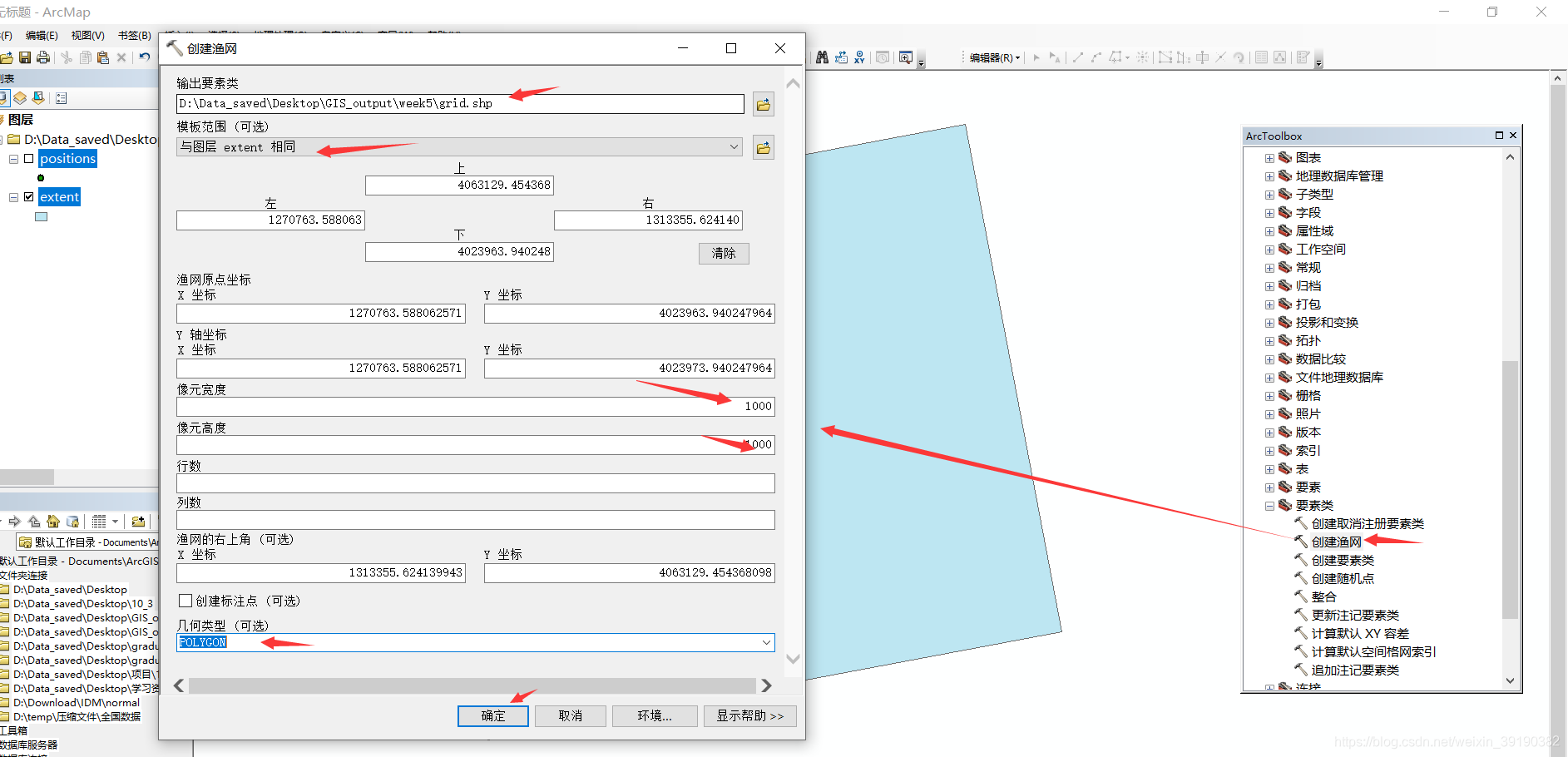Close the ArcToolbox panel
Image resolution: width=1568 pixels, height=757 pixels.
pos(1513,136)
